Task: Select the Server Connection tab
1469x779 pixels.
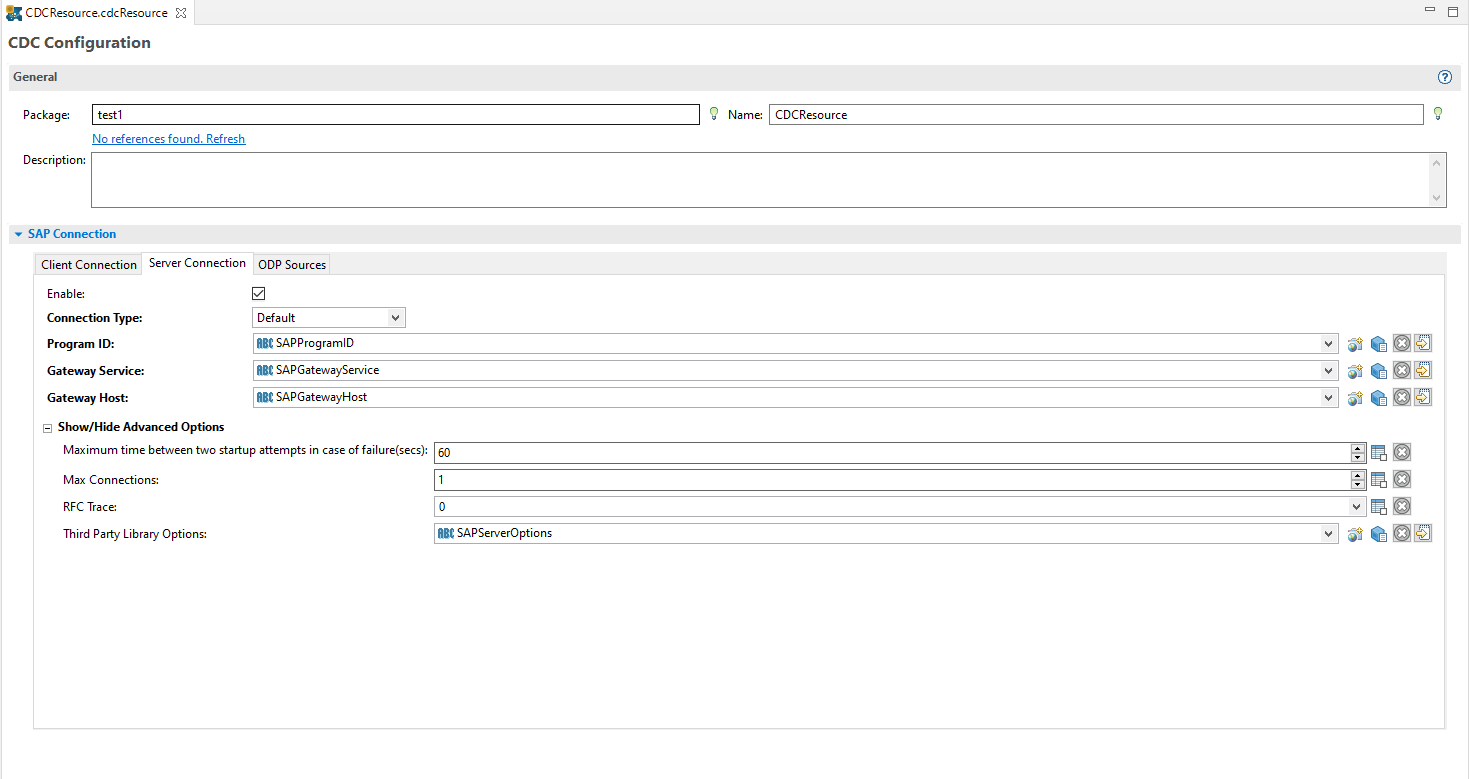Action: (x=197, y=263)
